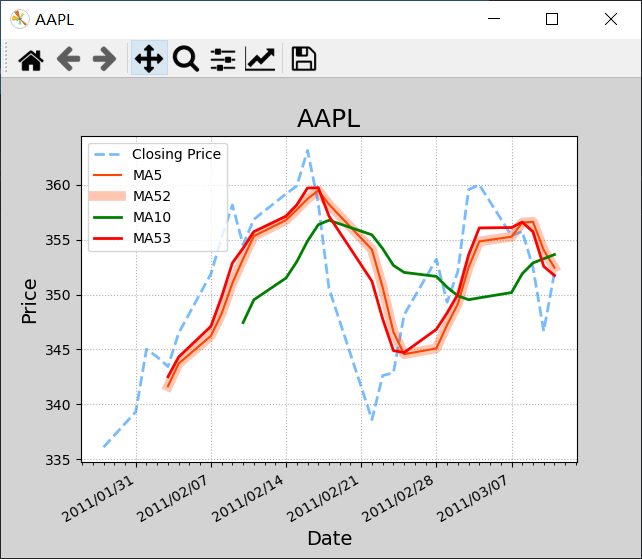Click the 2011/03/07 date tick label

click(x=473, y=499)
